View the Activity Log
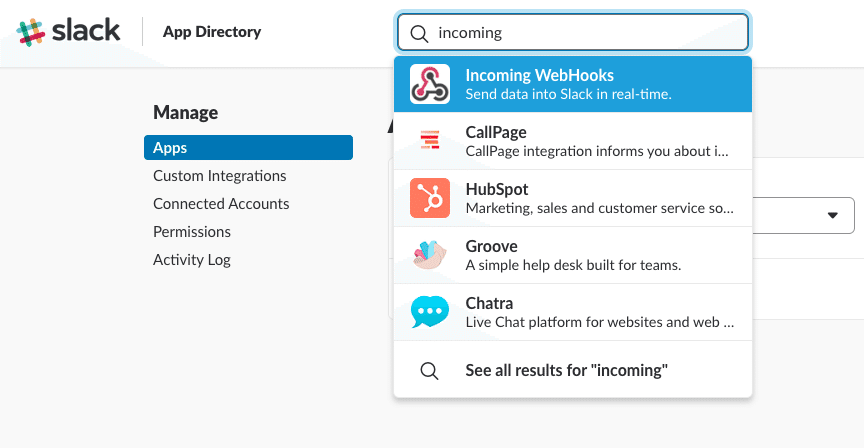Viewport: 864px width, 448px height. [192, 260]
